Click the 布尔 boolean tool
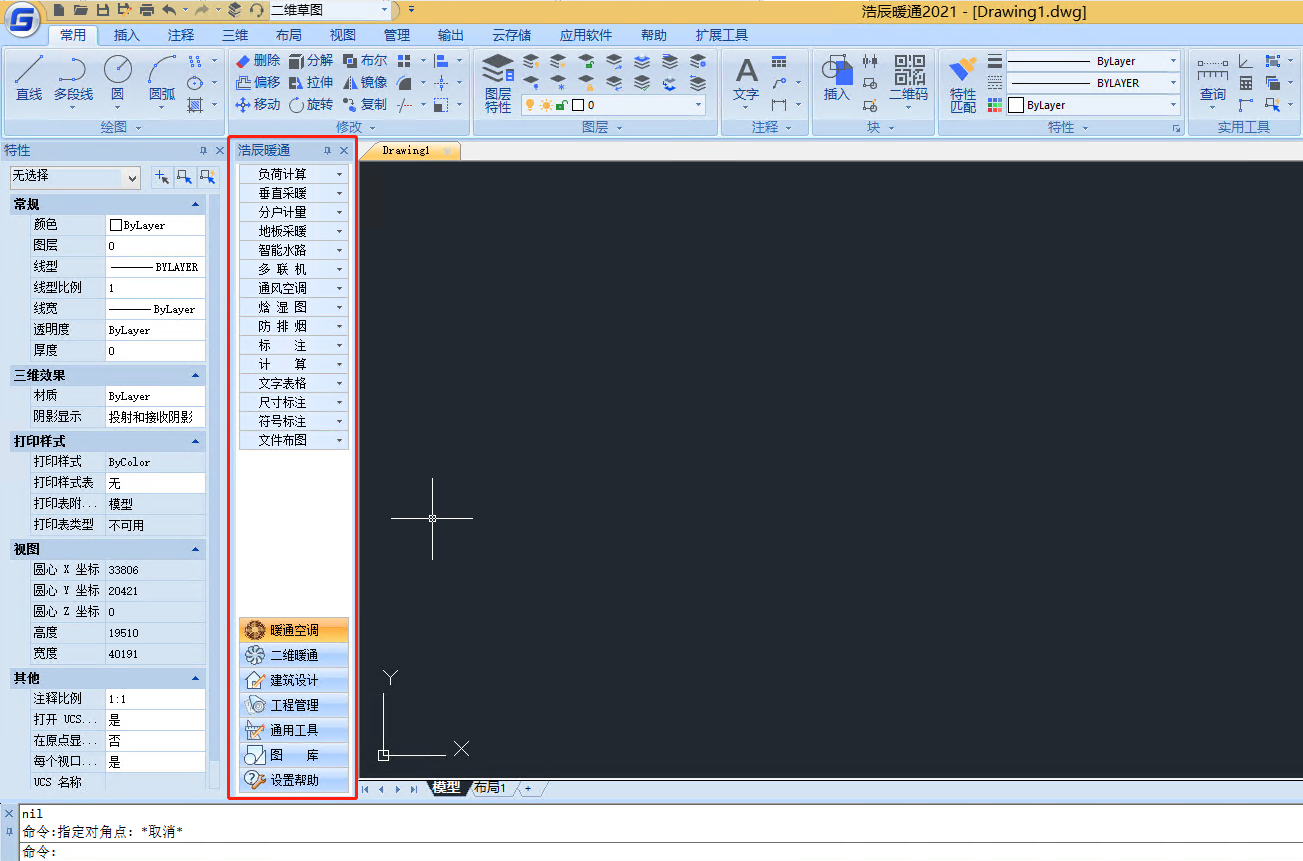 pos(365,60)
